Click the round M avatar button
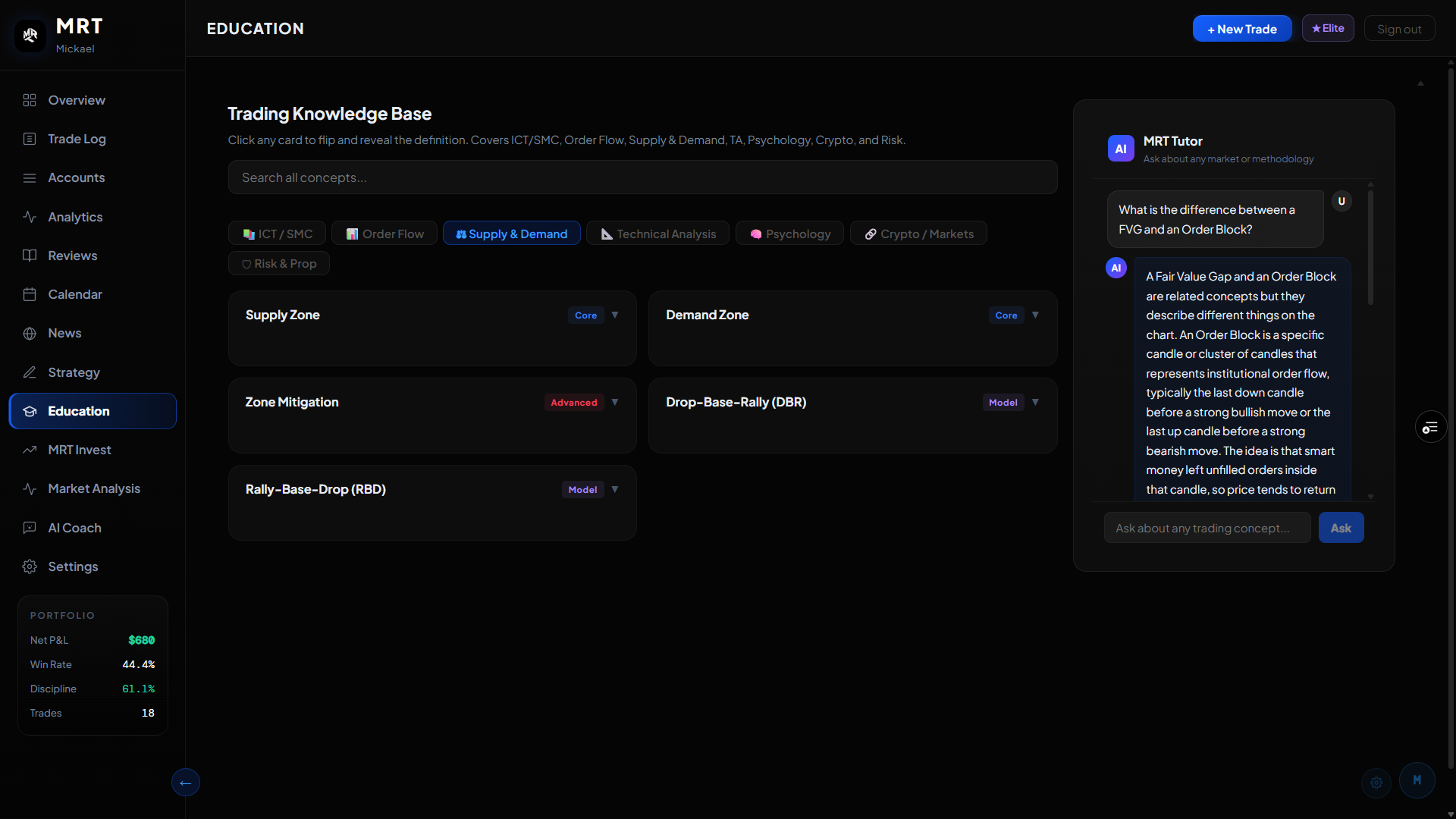The width and height of the screenshot is (1456, 819). [x=1417, y=780]
